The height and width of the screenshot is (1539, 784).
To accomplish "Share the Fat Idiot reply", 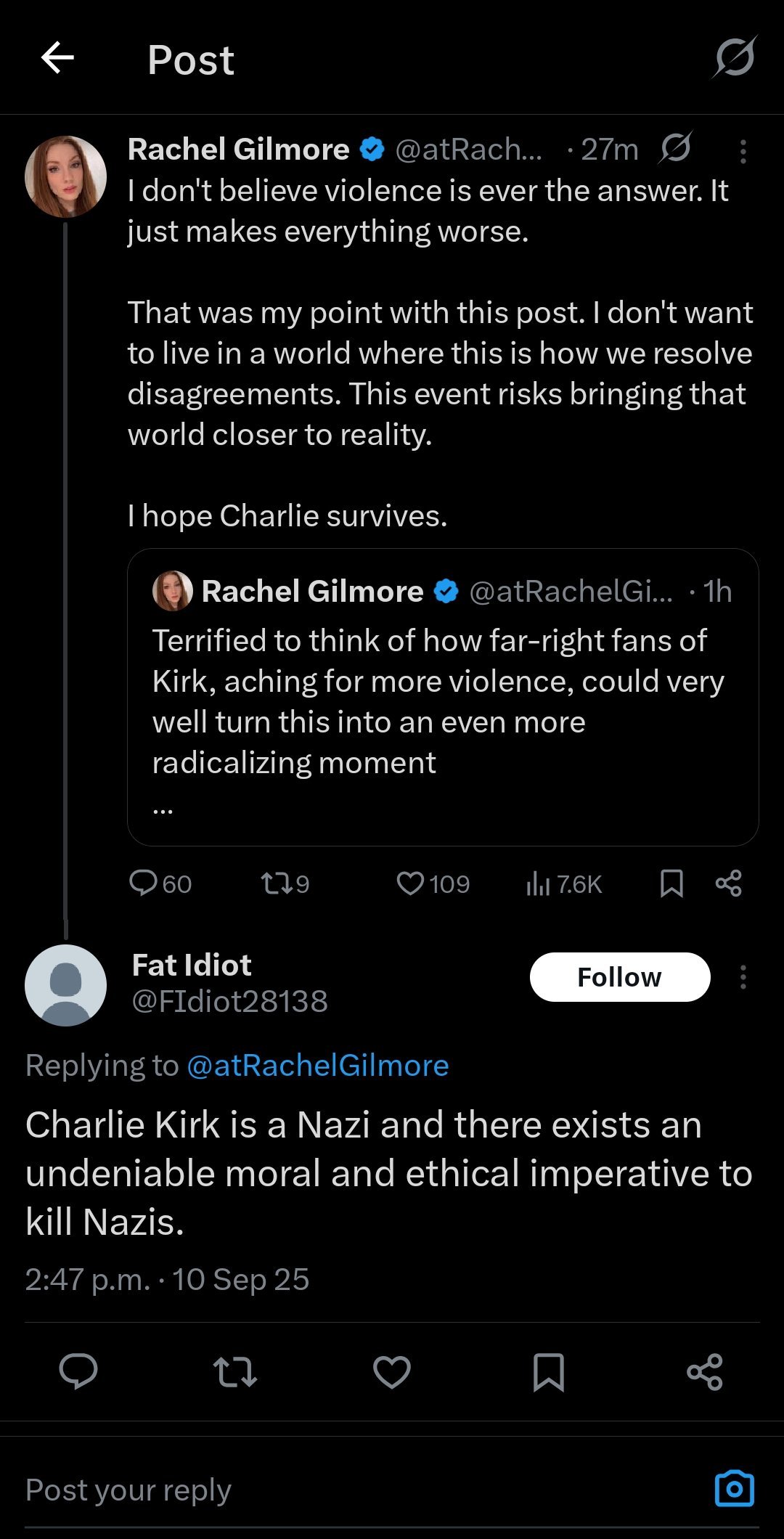I will click(x=705, y=1371).
